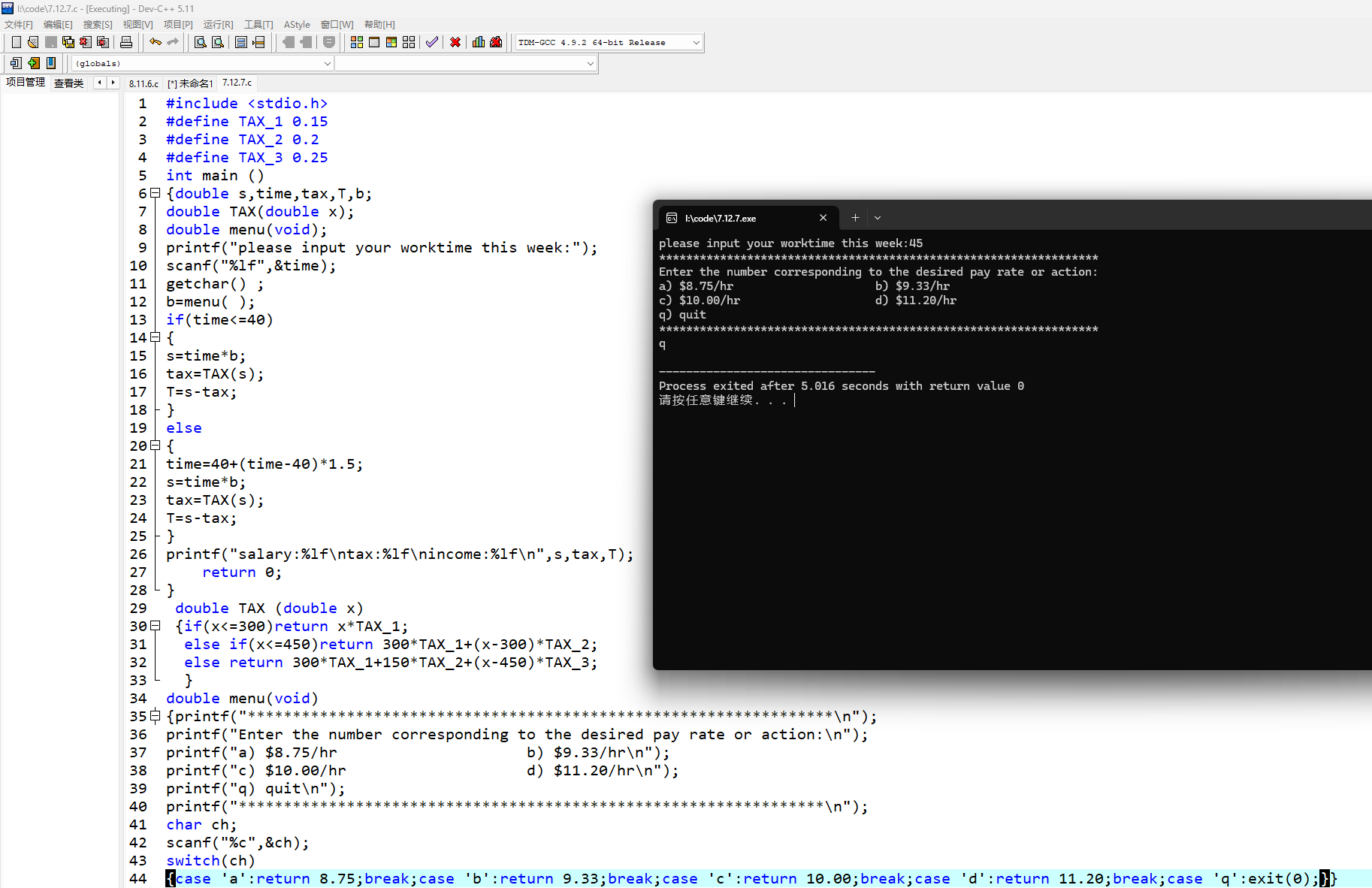The height and width of the screenshot is (888, 1372).
Task: Click the Toggle bookmark shield icon
Action: pos(329,42)
